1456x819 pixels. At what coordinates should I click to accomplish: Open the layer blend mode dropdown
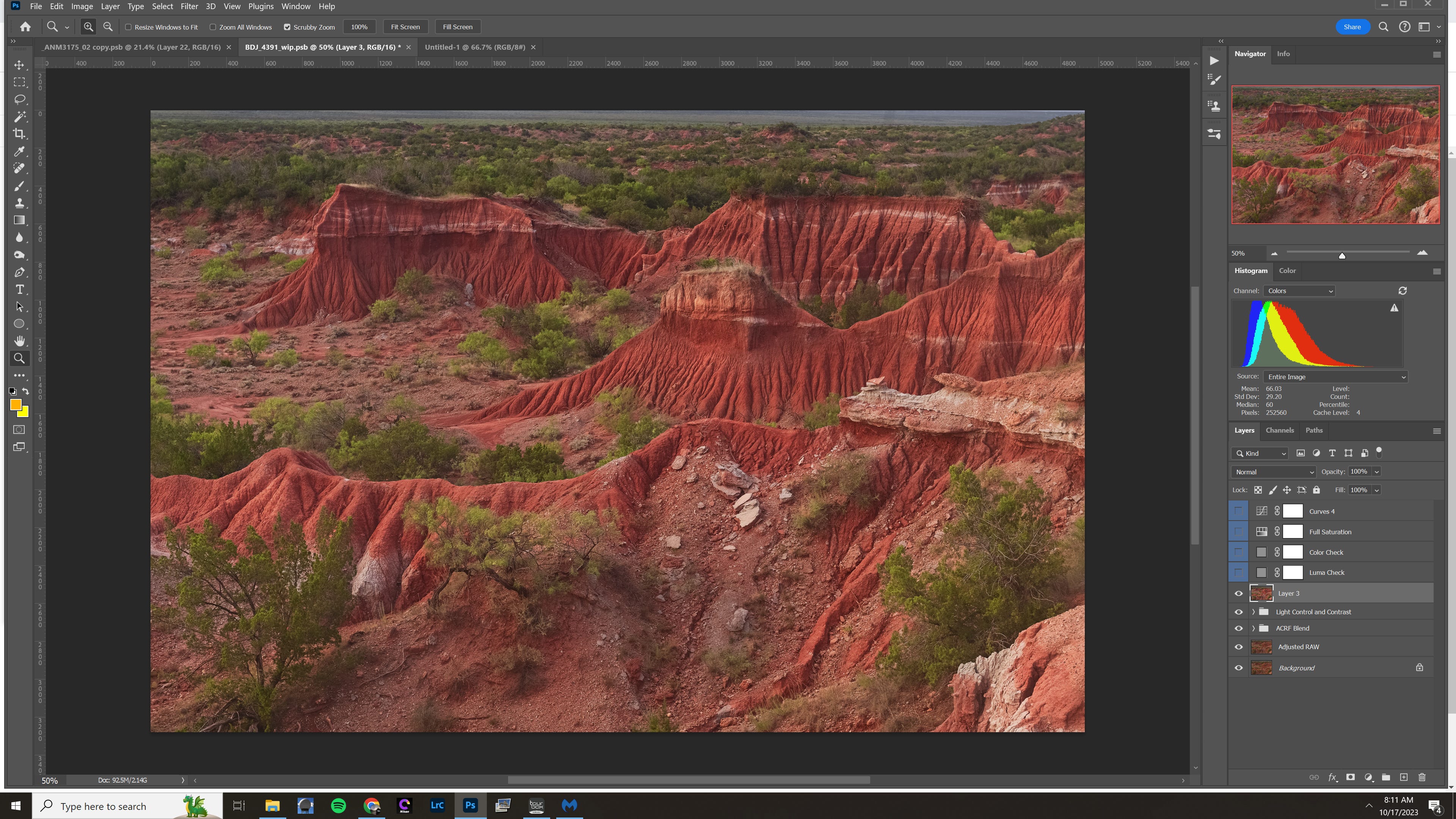[1274, 472]
